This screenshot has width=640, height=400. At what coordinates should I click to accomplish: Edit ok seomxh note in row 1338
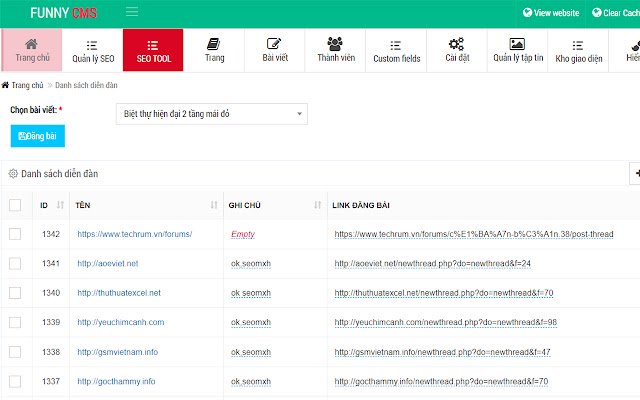[251, 352]
